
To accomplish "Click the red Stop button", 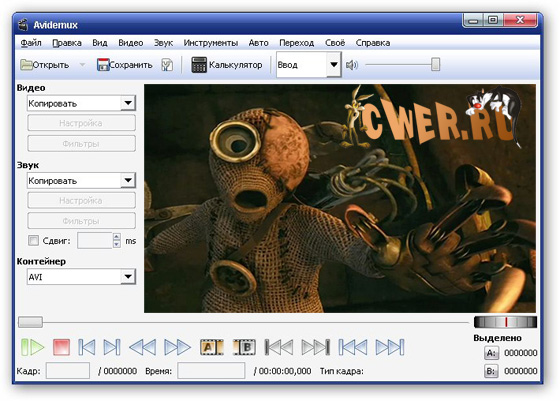I will (61, 347).
